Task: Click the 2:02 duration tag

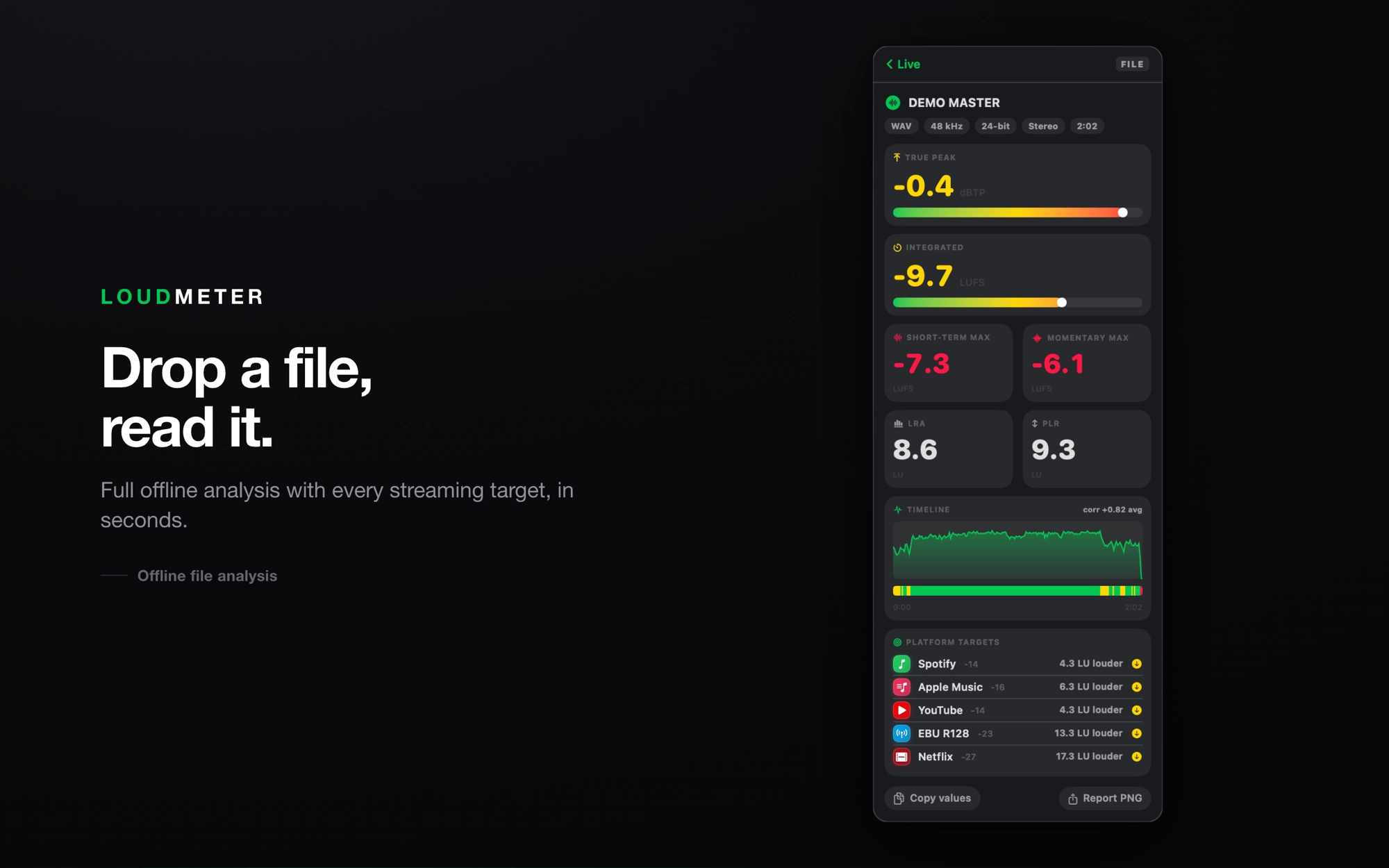Action: 1087,126
